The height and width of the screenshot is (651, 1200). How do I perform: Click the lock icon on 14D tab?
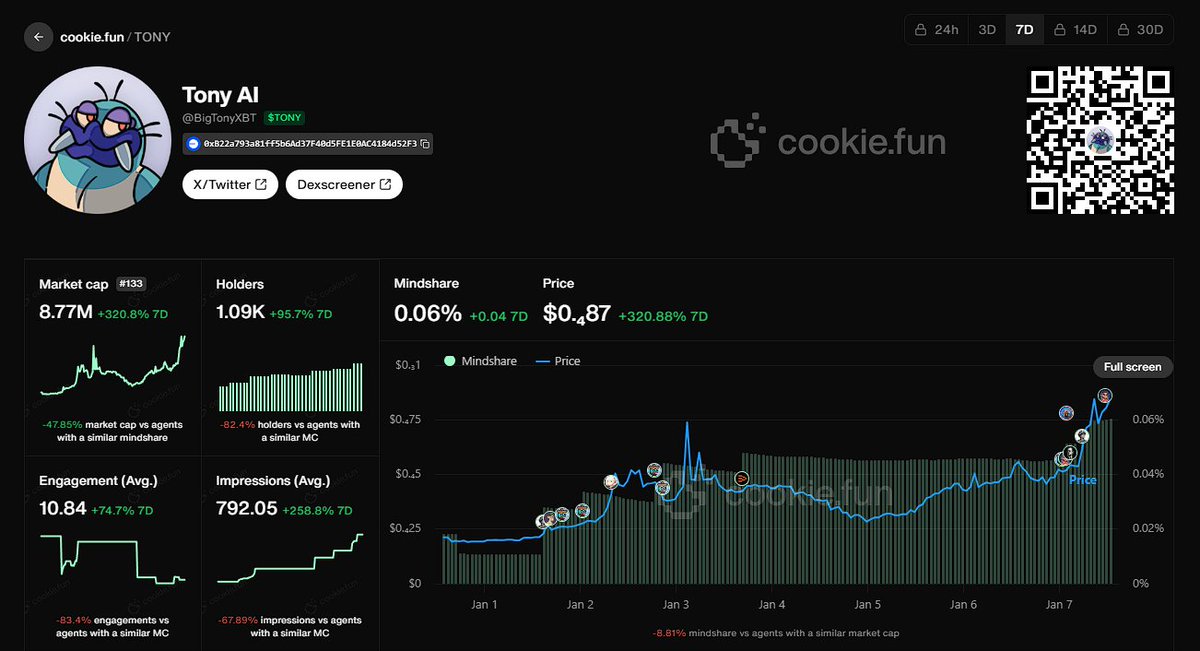tap(1060, 30)
